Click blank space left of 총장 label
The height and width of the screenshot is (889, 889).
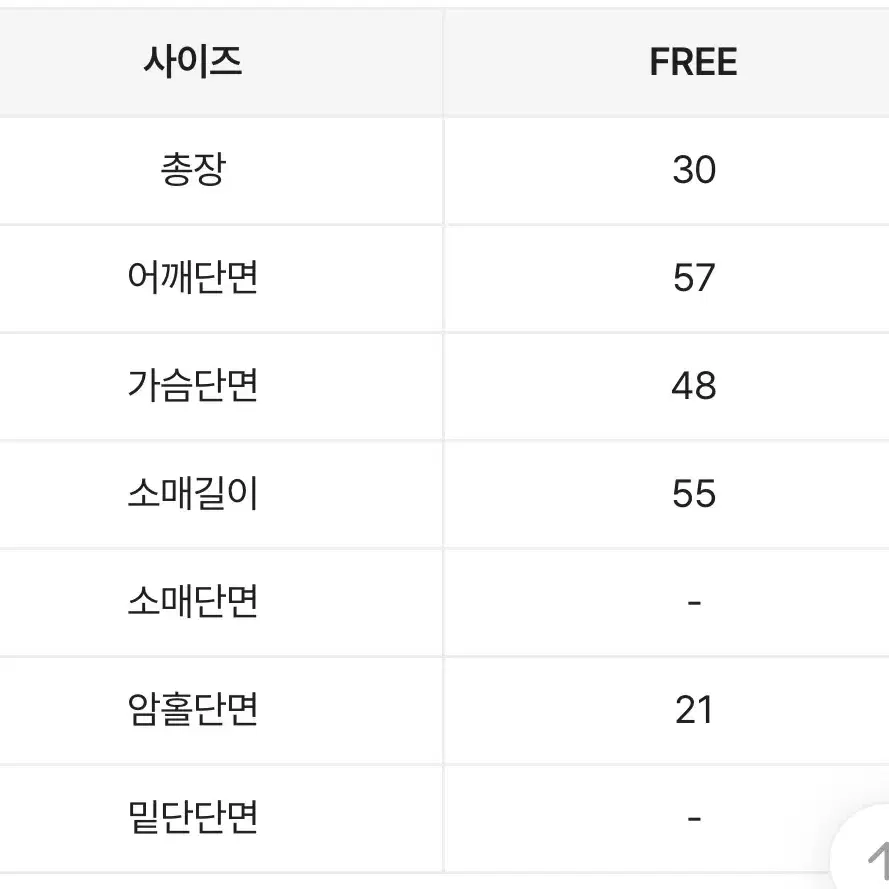[x=77, y=170]
